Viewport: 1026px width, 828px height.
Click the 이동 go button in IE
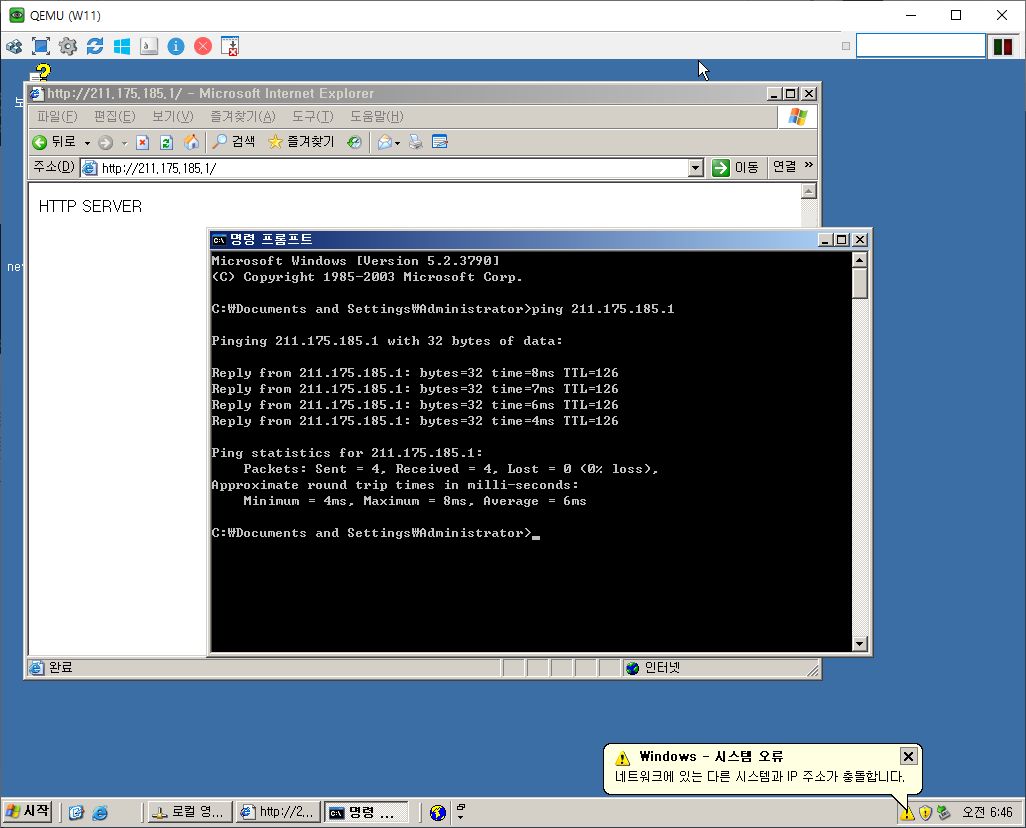point(735,168)
